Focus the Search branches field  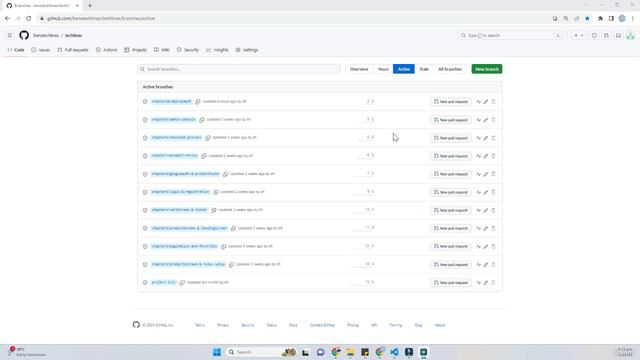click(239, 69)
